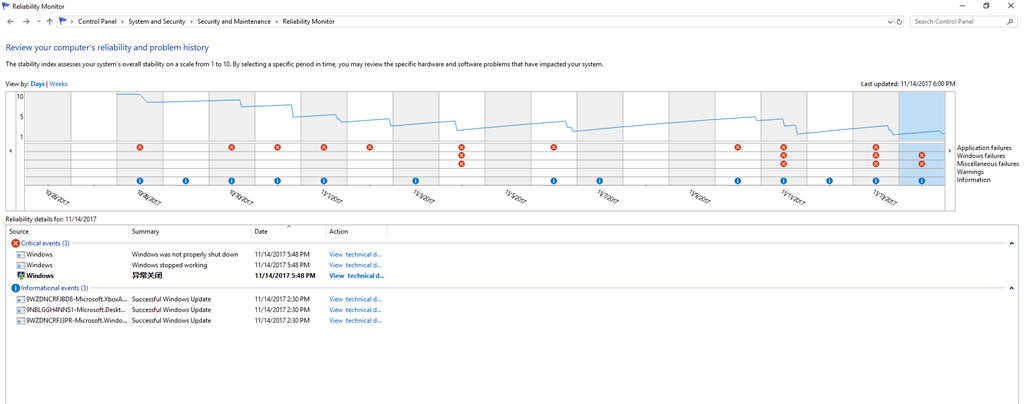Screen dimensions: 1024x404
Task: Select the 9NBLGGH4NNS1-Microsoft.Deskt... source row
Action: [x=199, y=310]
